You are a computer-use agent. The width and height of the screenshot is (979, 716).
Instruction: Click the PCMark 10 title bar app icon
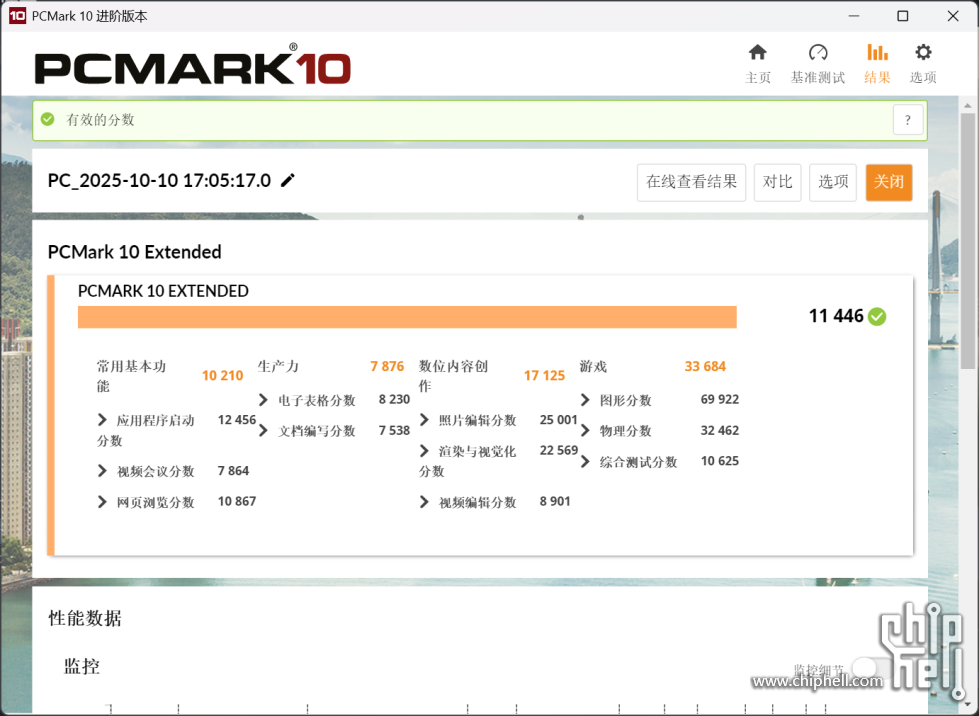pos(17,16)
